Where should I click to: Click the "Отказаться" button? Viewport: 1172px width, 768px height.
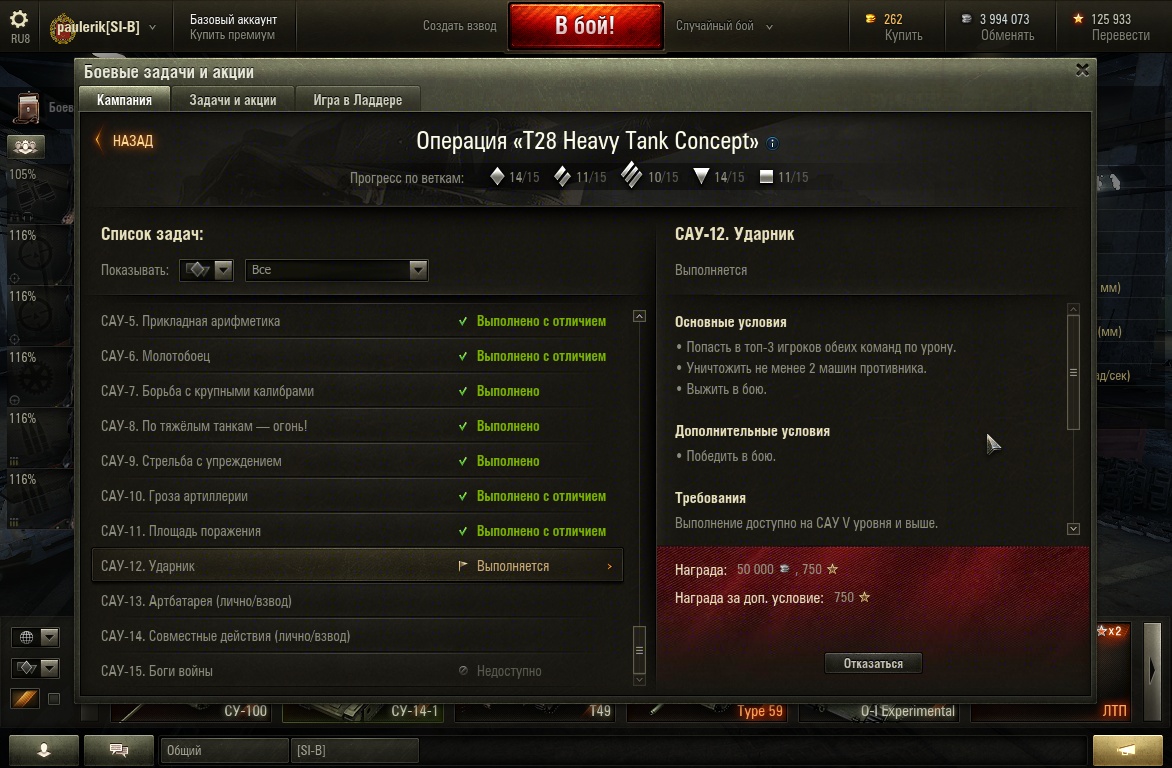pos(873,663)
